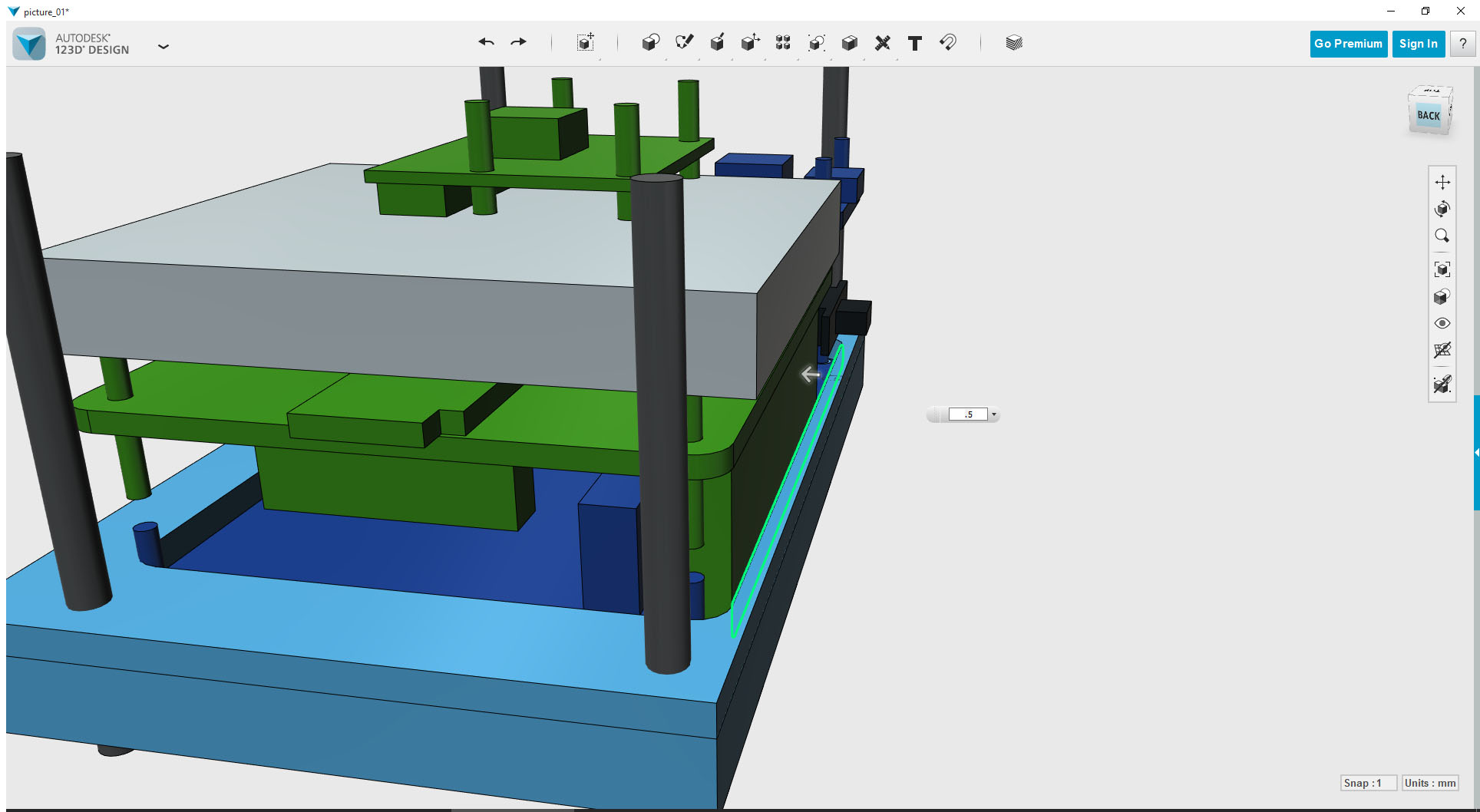Image resolution: width=1480 pixels, height=812 pixels.
Task: Open the Primitives tool
Action: point(650,43)
